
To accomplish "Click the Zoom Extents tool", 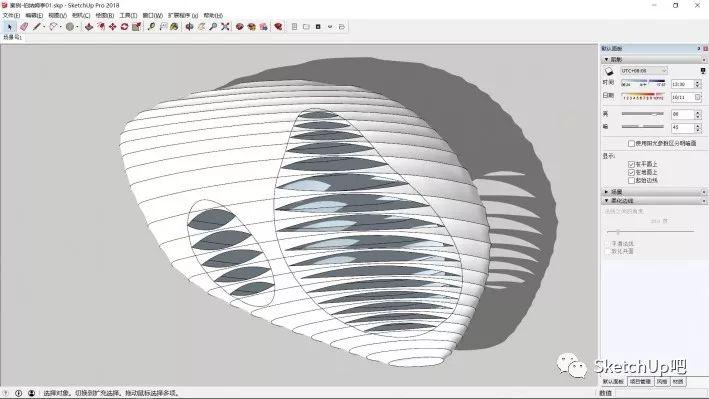I will pos(225,27).
